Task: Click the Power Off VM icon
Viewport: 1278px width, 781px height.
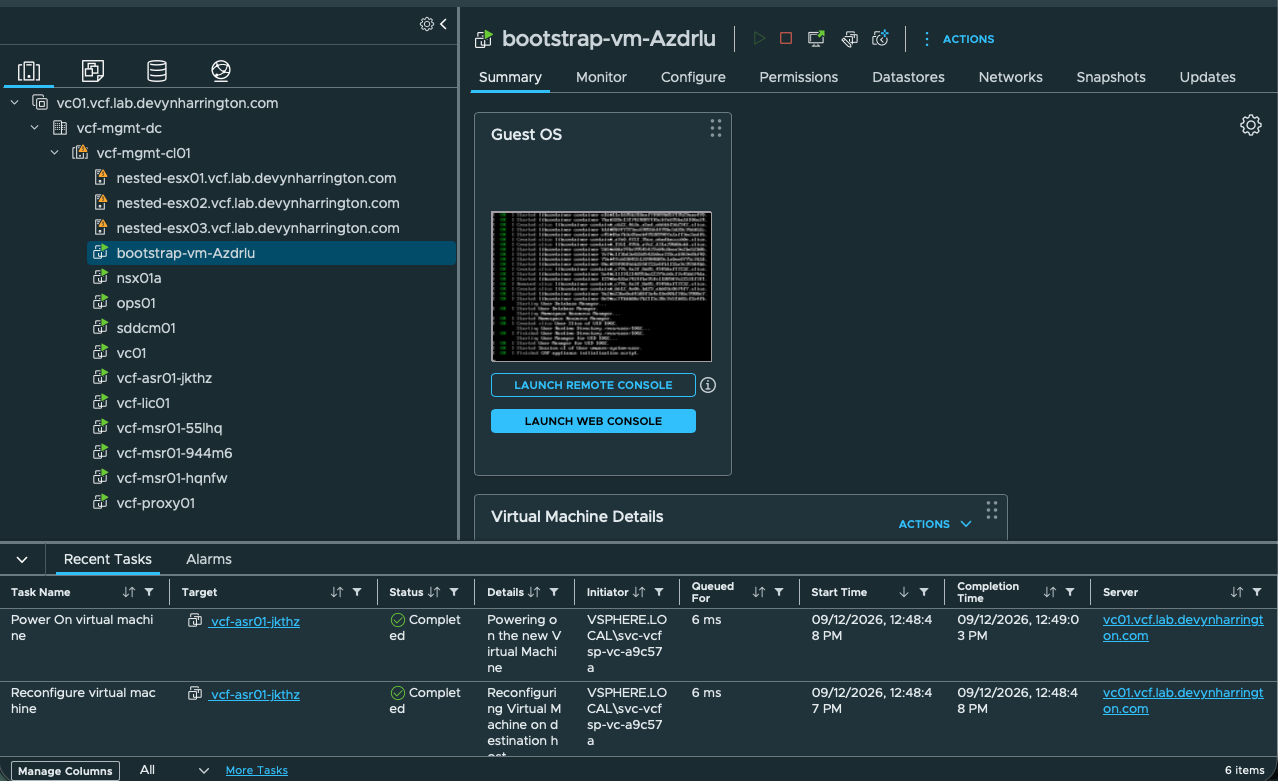Action: tap(786, 38)
